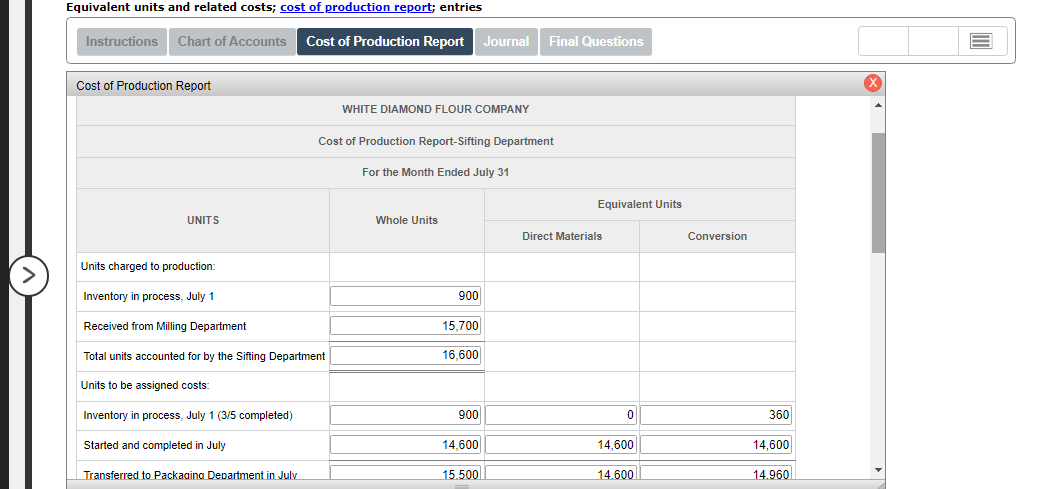
Task: Click 'Equivalent units and related costs' heading text
Action: tap(170, 7)
